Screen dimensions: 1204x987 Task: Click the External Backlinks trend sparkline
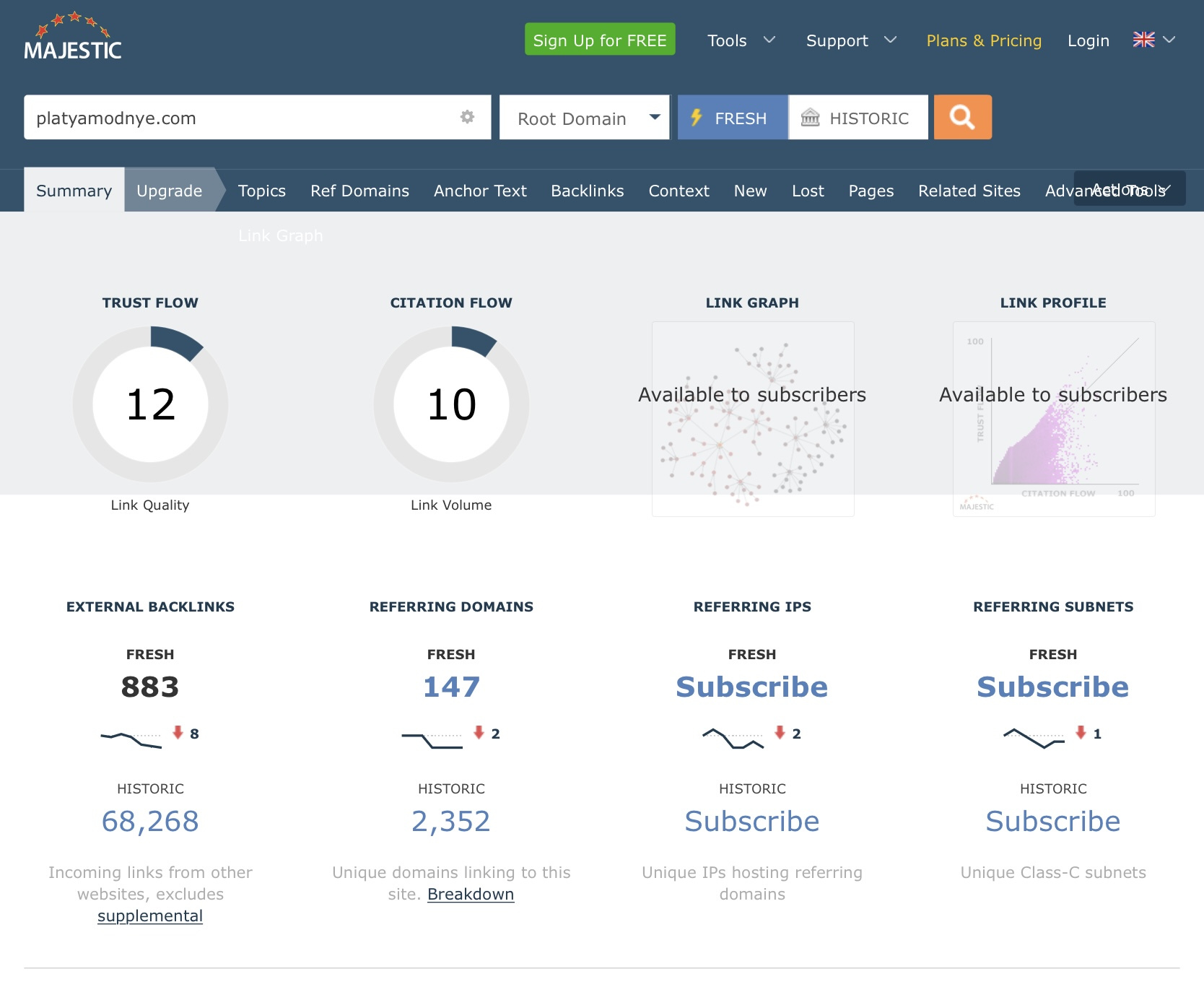[x=131, y=739]
